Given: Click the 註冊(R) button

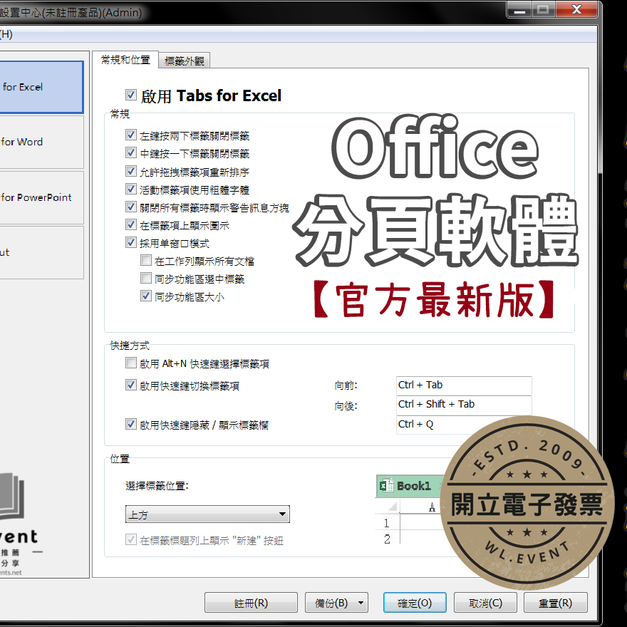Looking at the screenshot, I should pyautogui.click(x=251, y=603).
